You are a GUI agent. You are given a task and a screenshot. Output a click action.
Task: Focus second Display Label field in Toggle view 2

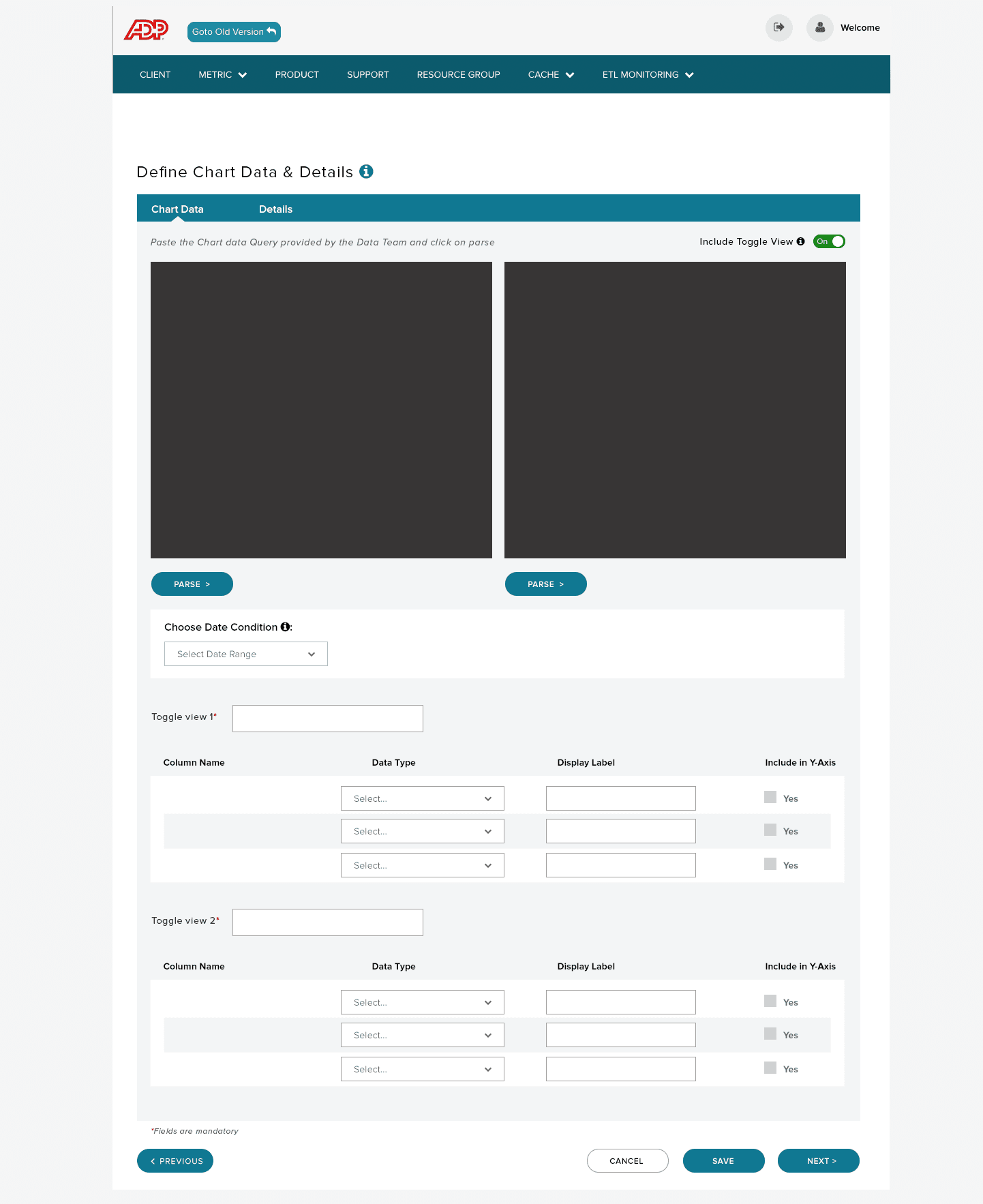point(621,1035)
